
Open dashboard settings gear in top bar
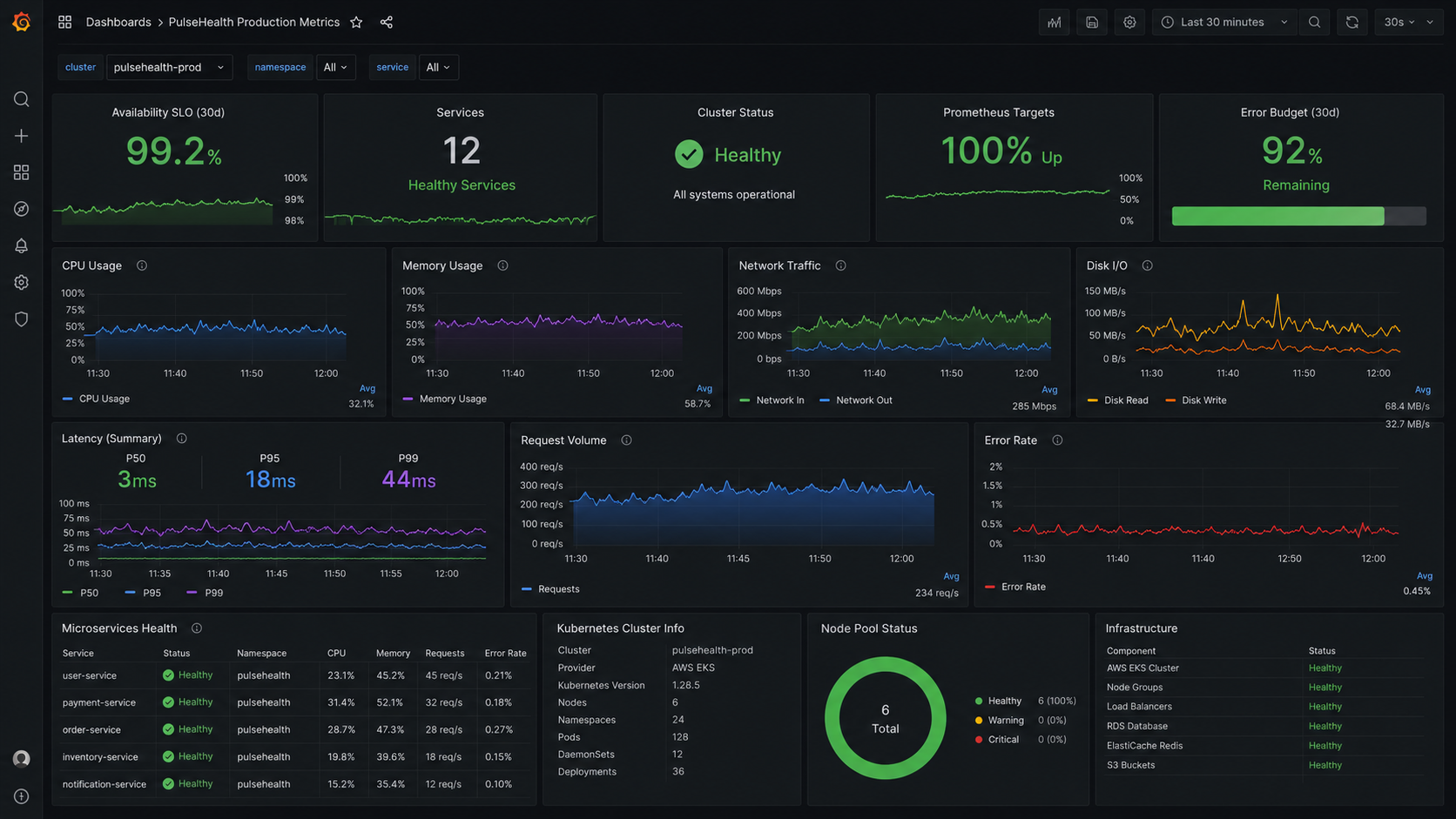(1129, 23)
